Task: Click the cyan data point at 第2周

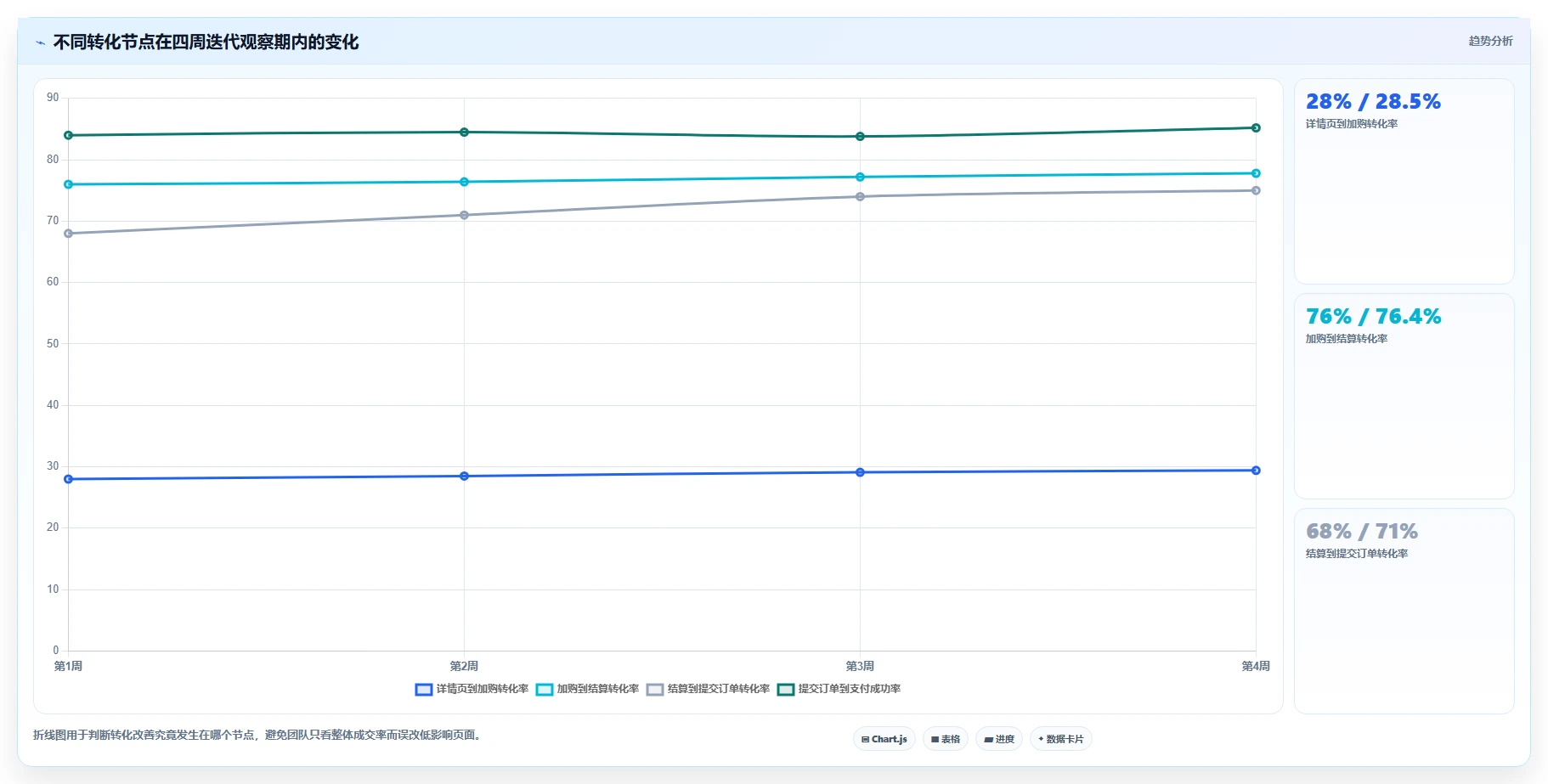Action: [464, 182]
